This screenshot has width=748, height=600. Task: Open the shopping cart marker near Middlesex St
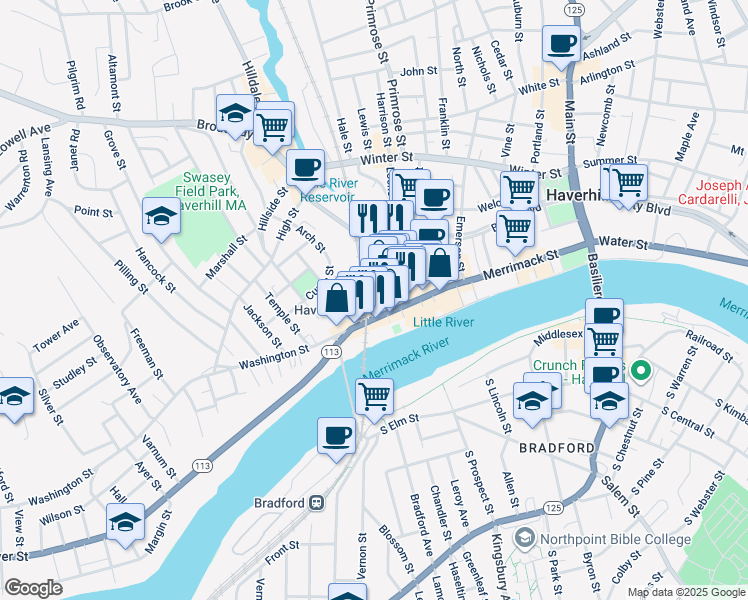point(603,341)
